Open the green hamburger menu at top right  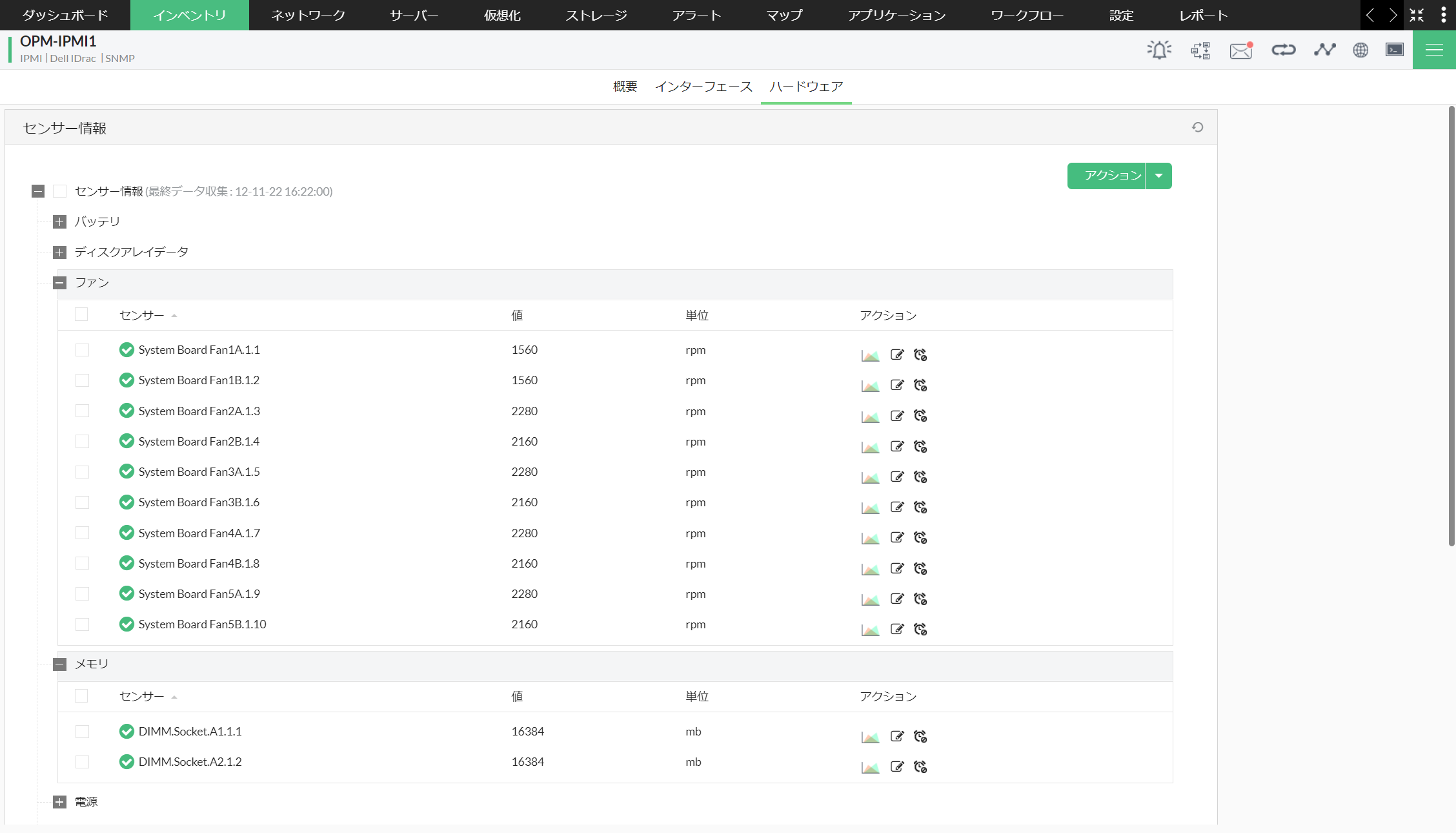[x=1433, y=50]
